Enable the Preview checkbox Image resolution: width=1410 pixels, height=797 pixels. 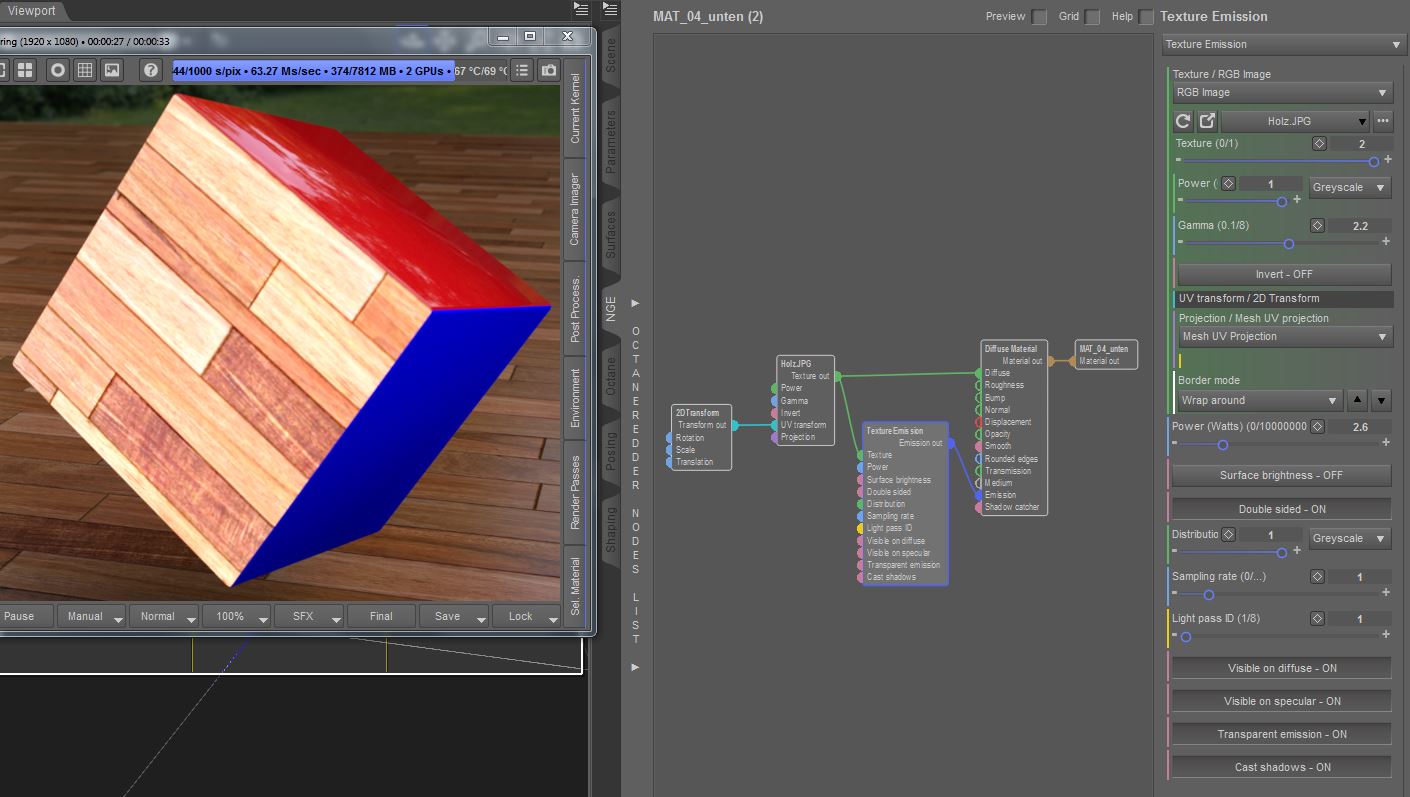[1040, 17]
